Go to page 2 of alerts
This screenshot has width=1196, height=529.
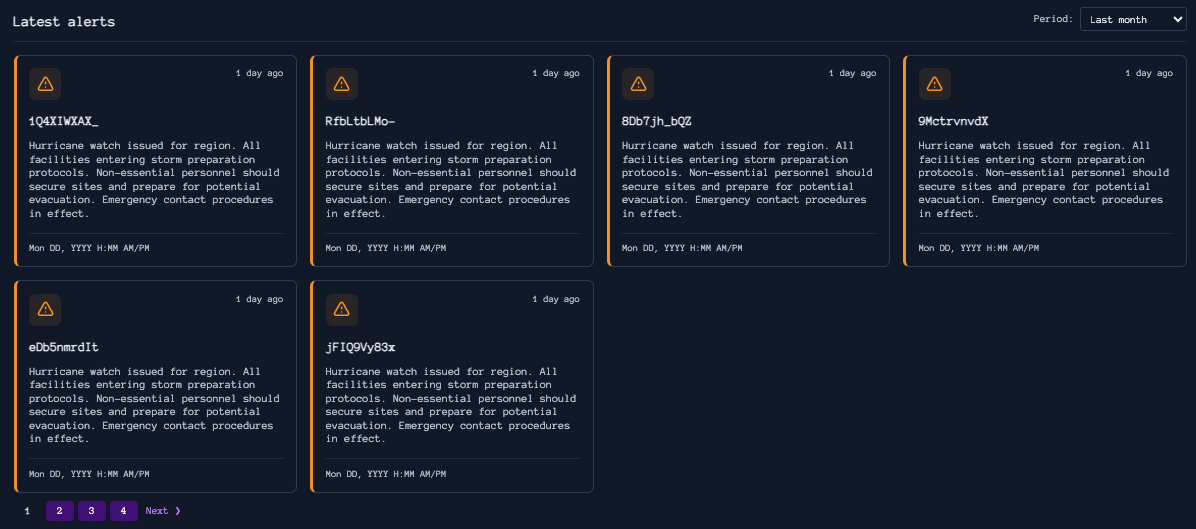(x=59, y=511)
